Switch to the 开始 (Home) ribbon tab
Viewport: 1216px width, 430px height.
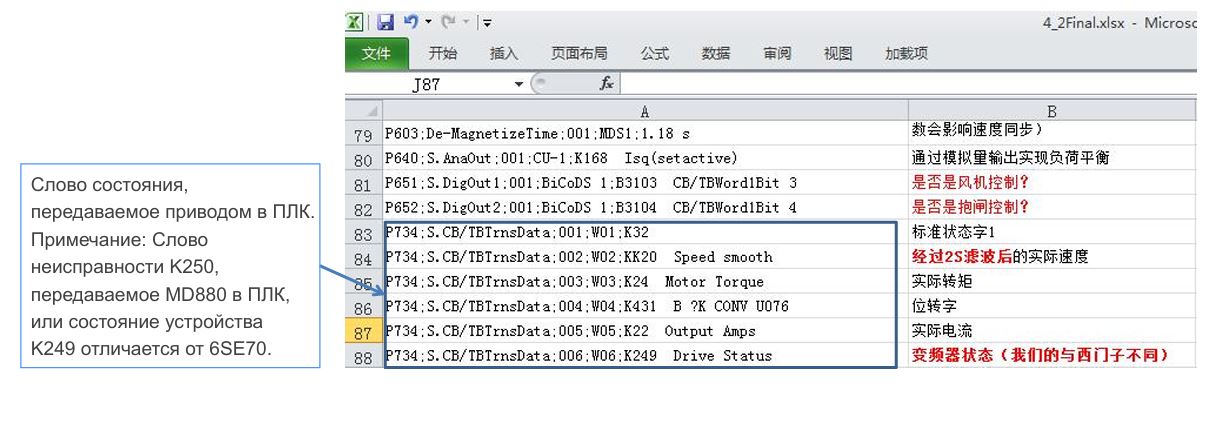click(x=442, y=54)
